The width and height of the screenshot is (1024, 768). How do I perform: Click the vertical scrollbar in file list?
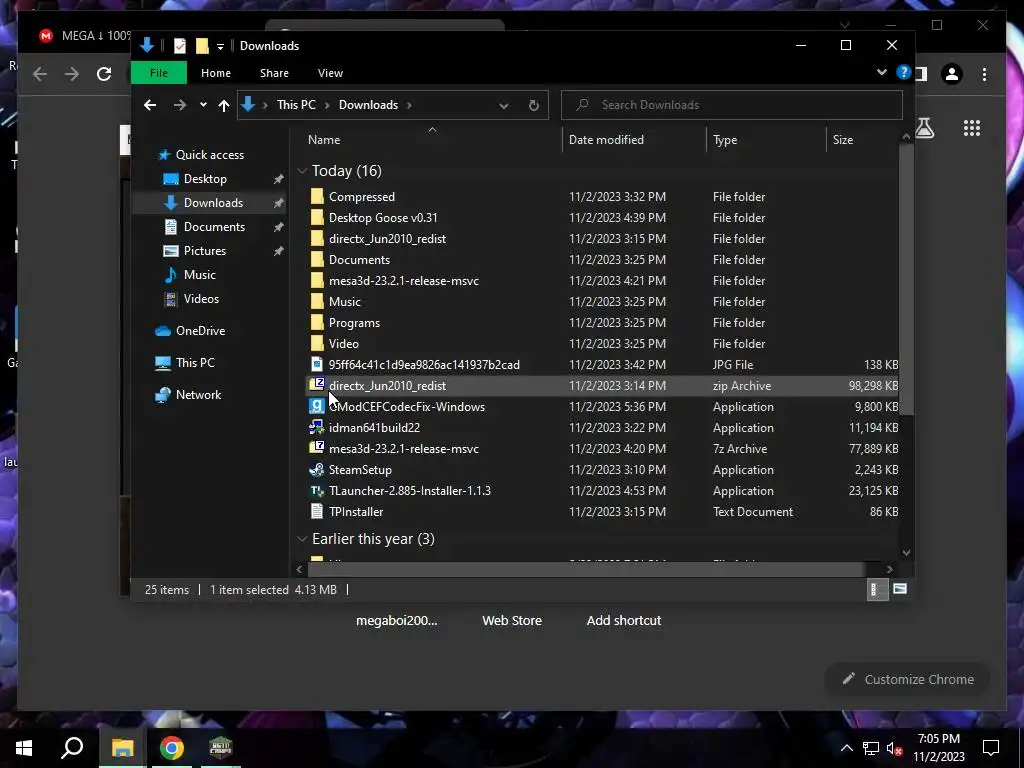point(906,278)
